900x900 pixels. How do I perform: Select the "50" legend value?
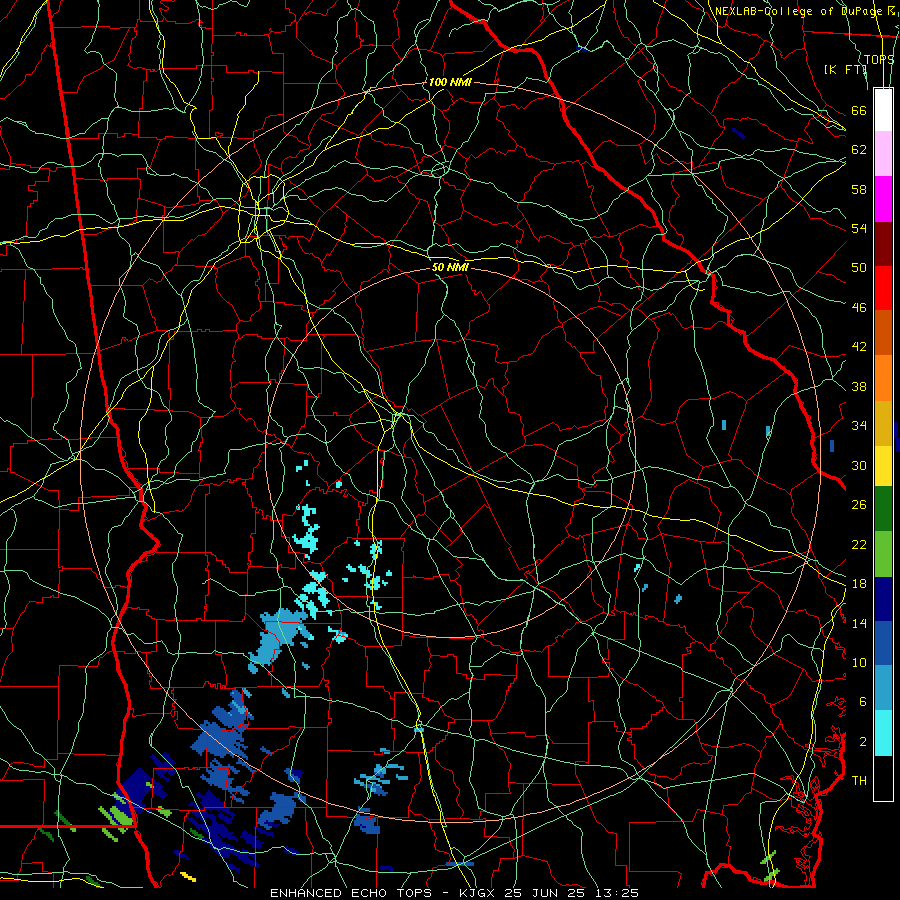point(859,268)
